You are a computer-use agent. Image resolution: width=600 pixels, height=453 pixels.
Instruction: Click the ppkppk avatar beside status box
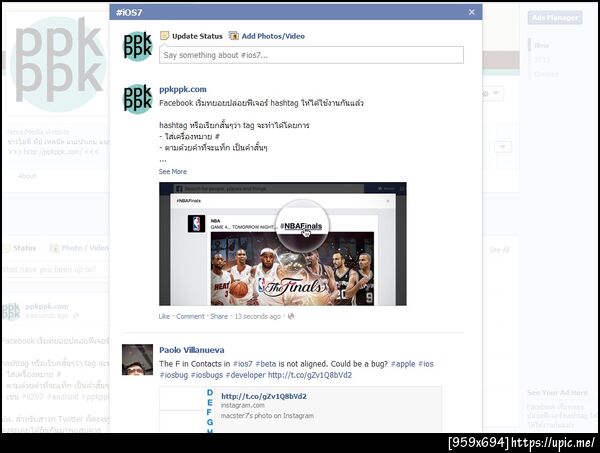tap(137, 46)
